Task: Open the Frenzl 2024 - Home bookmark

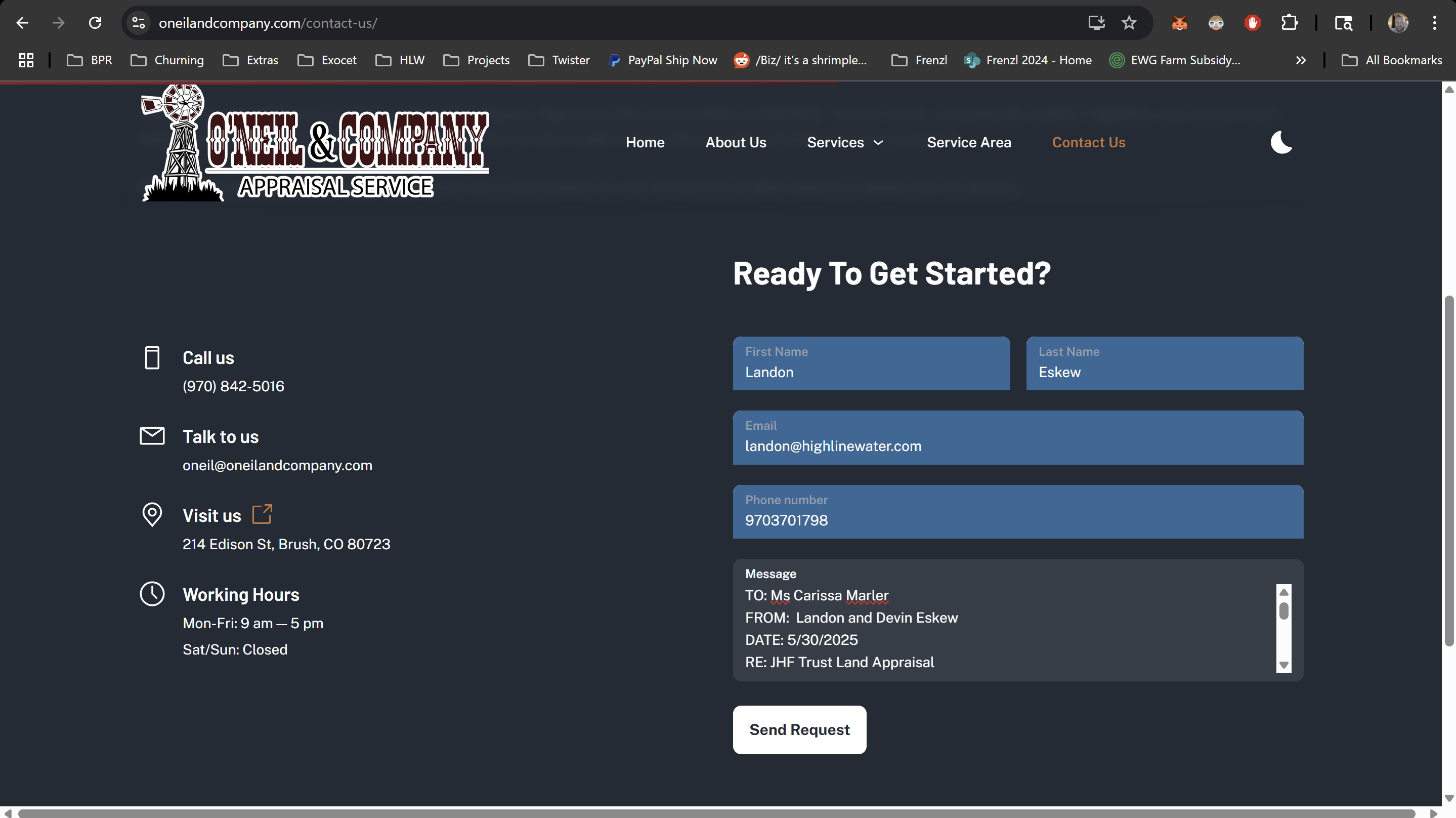Action: tap(1028, 60)
